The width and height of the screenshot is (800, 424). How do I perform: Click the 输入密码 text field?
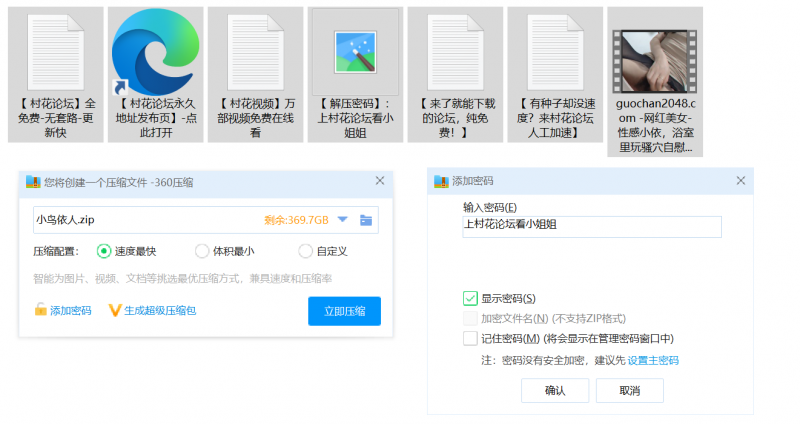tap(591, 227)
